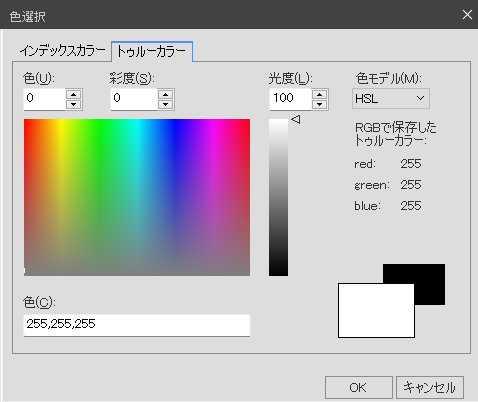Increase the 色(U) hue value with up arrow
The image size is (478, 402).
click(x=73, y=94)
